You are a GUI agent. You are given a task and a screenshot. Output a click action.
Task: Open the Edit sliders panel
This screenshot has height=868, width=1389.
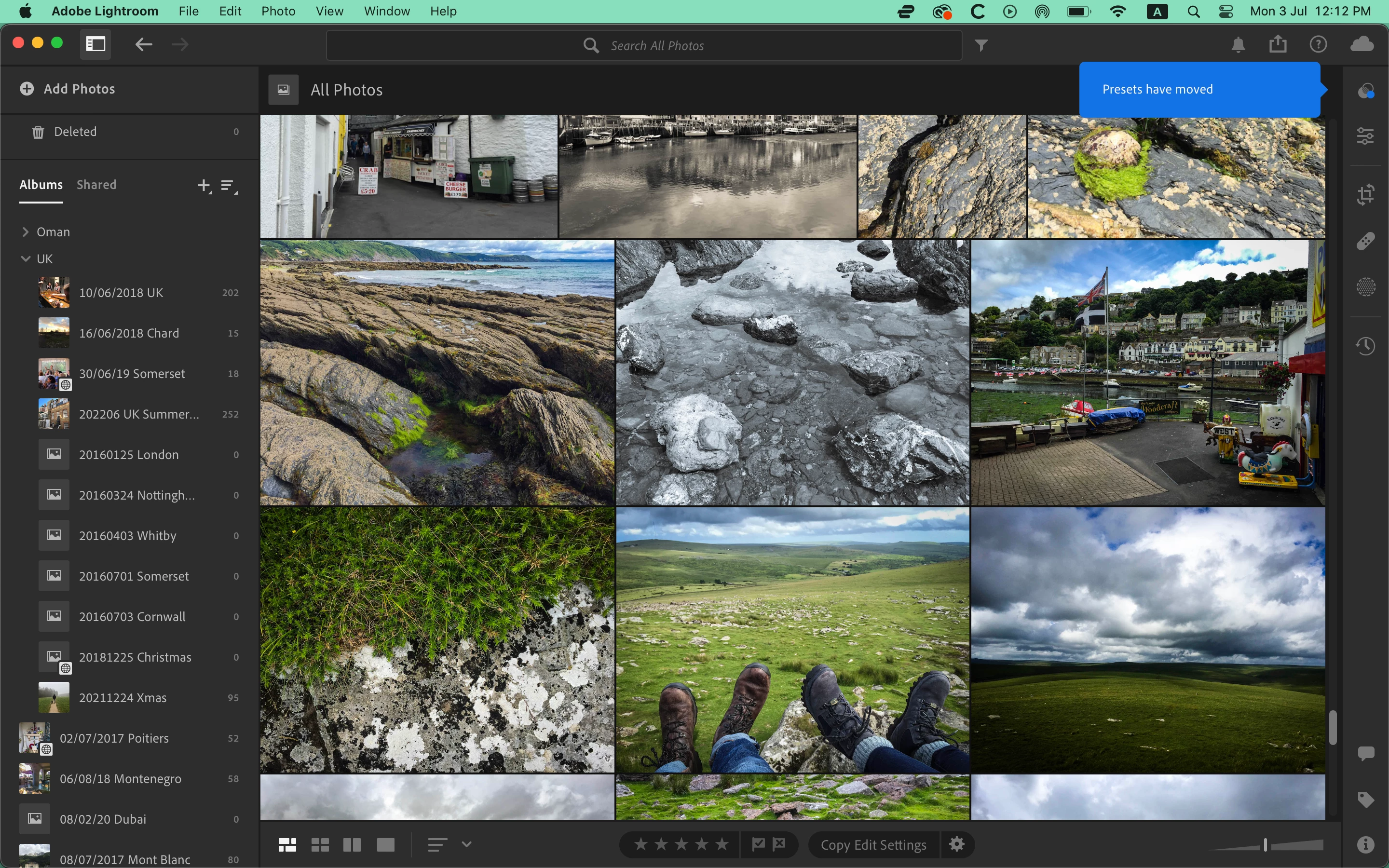tap(1365, 136)
